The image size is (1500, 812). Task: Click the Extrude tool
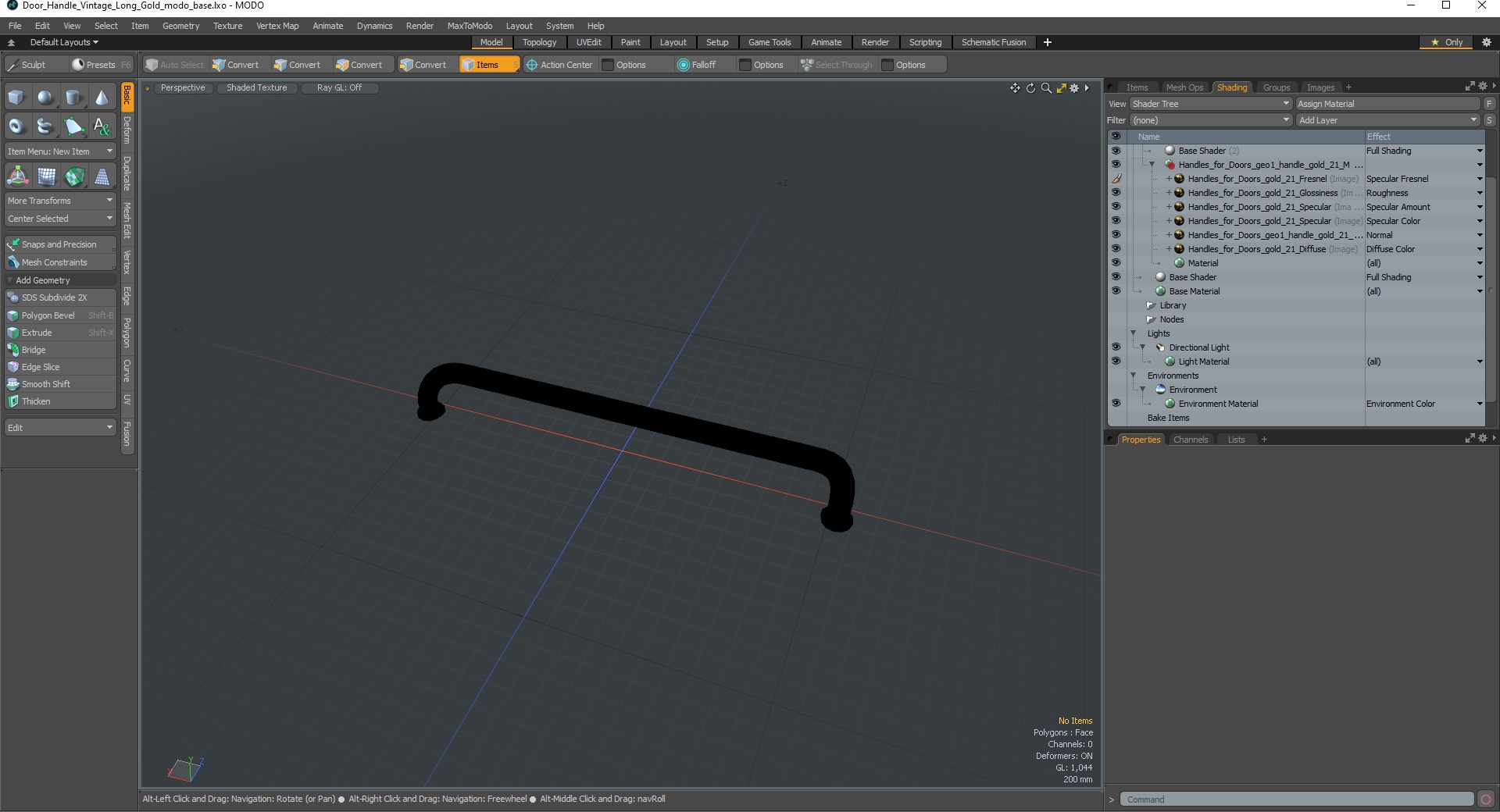pyautogui.click(x=60, y=333)
